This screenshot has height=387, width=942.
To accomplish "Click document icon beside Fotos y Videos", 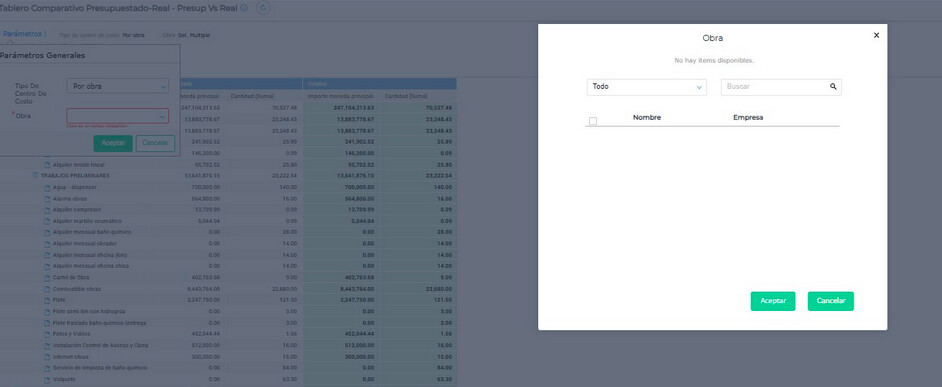I will [x=47, y=334].
